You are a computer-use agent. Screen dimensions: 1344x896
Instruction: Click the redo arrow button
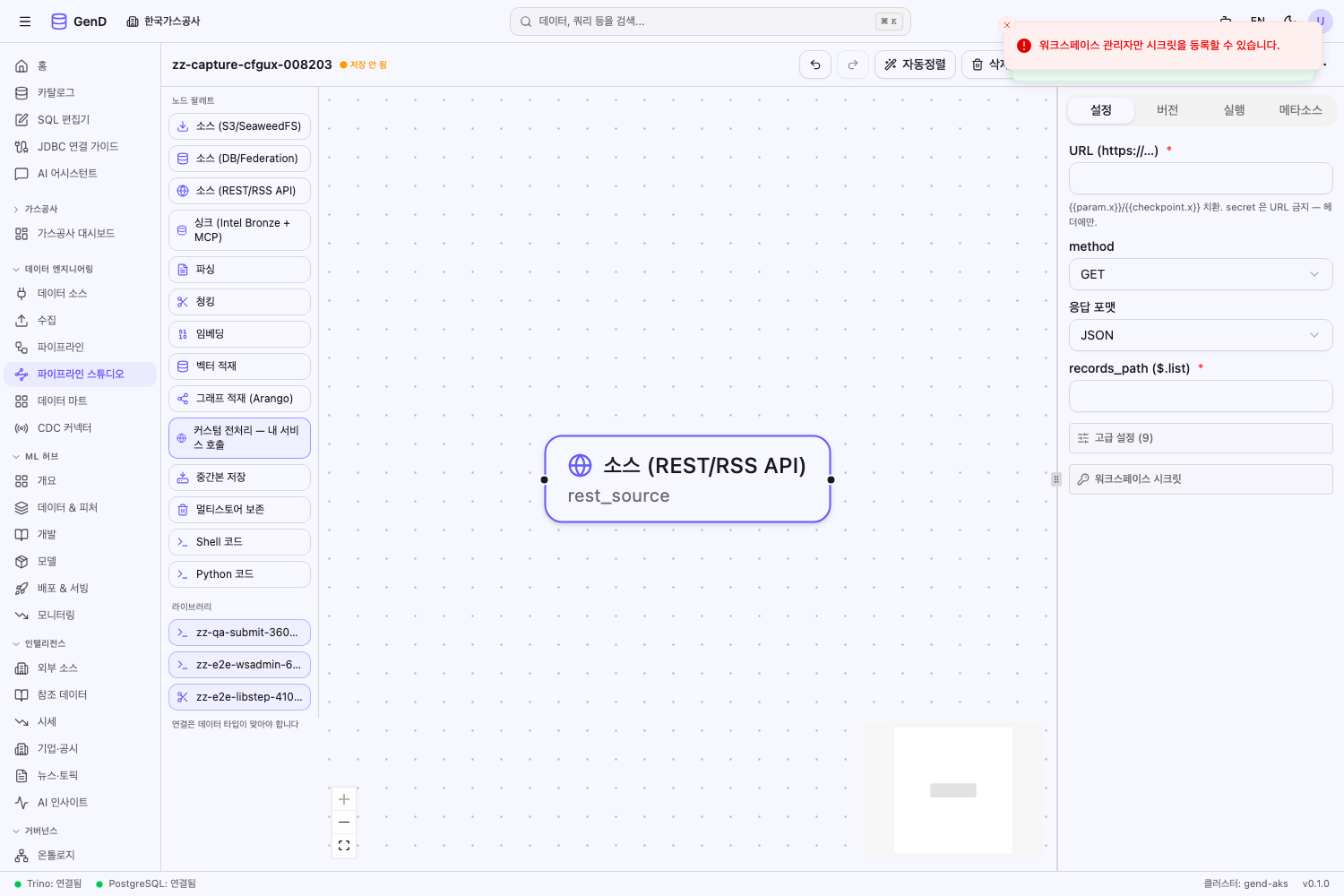(x=853, y=65)
